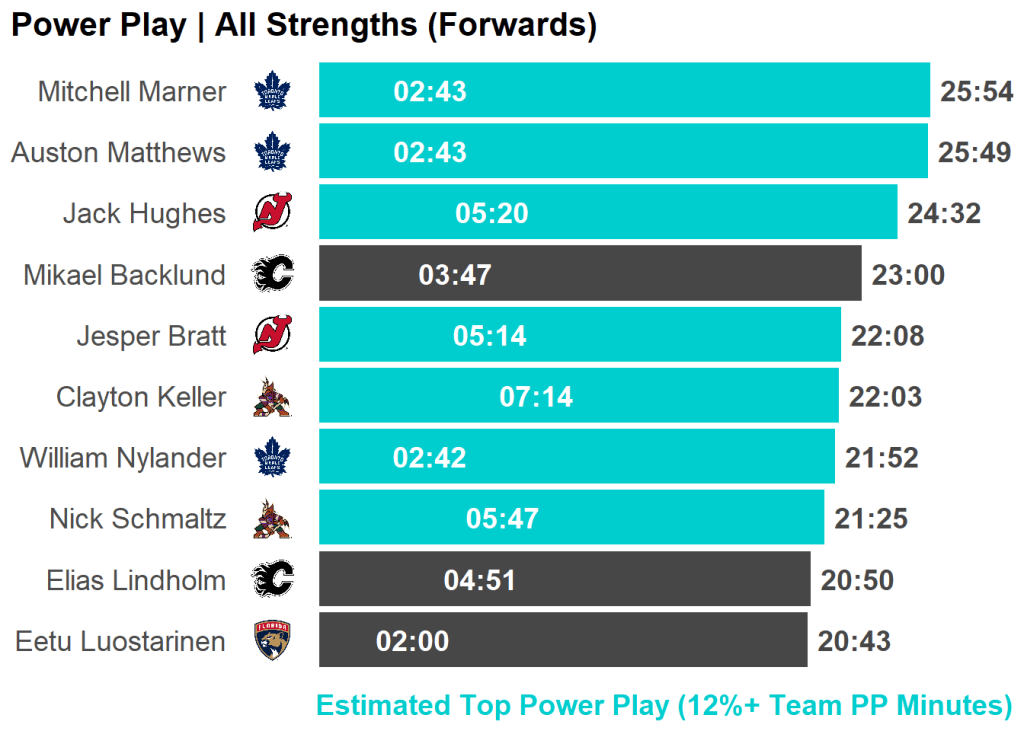Click the dark gray bar showing 03:47

click(590, 274)
